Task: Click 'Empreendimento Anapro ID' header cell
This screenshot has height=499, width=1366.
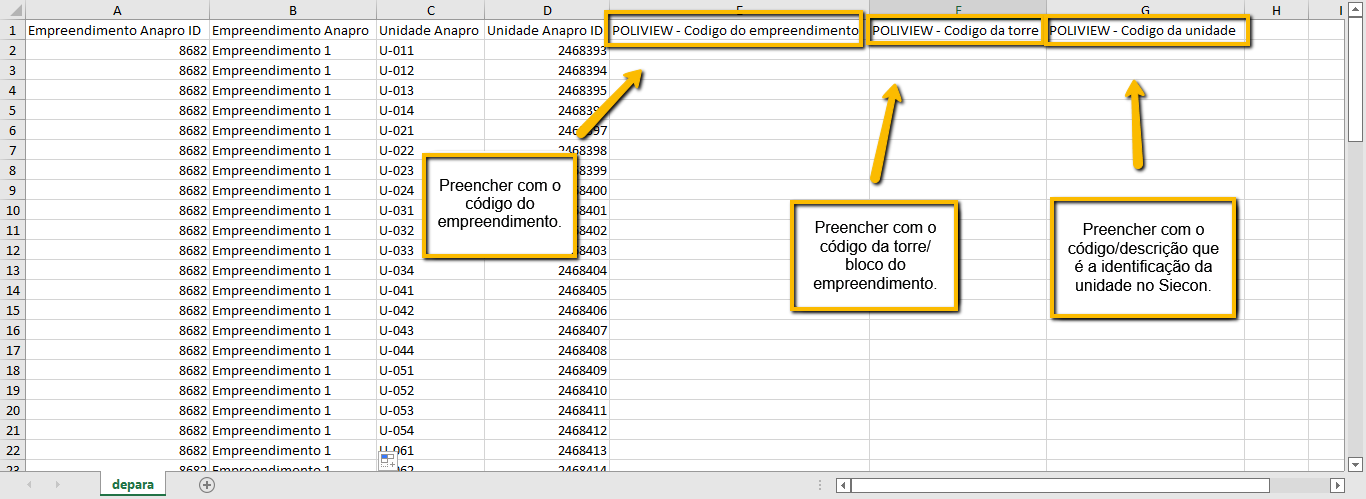Action: point(117,31)
